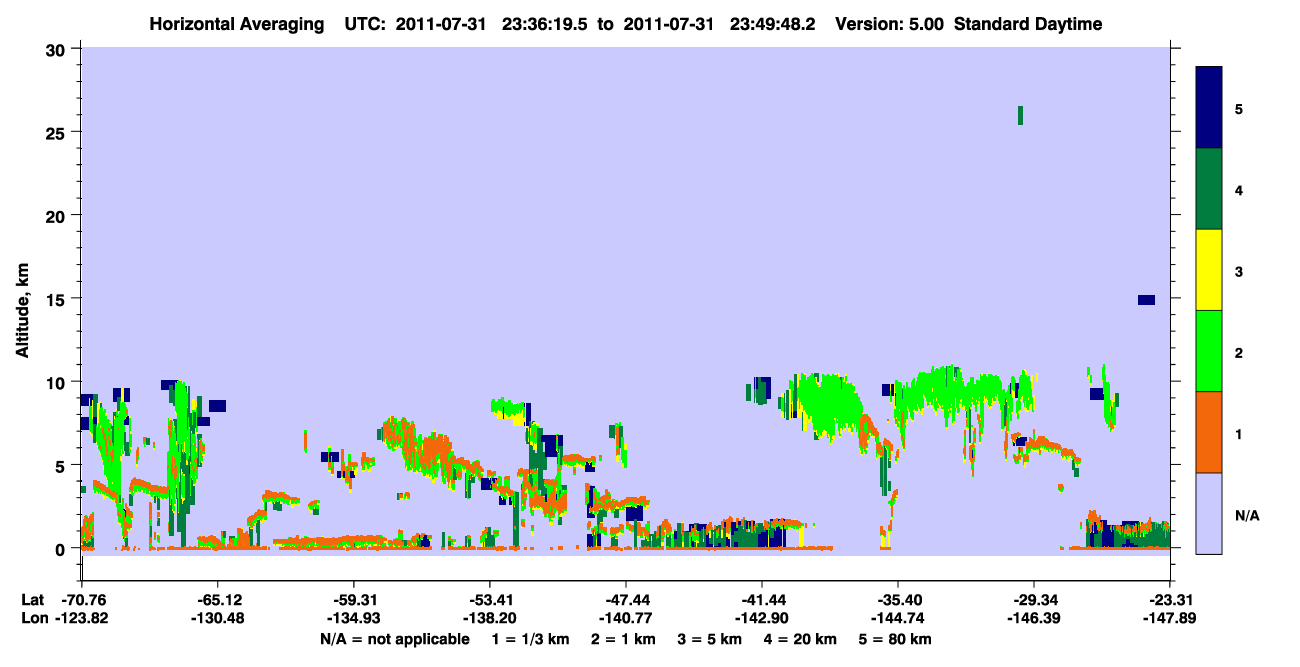Viewport: 1300px width, 667px height.
Task: Click the longitude value -142.90
Action: [x=761, y=618]
